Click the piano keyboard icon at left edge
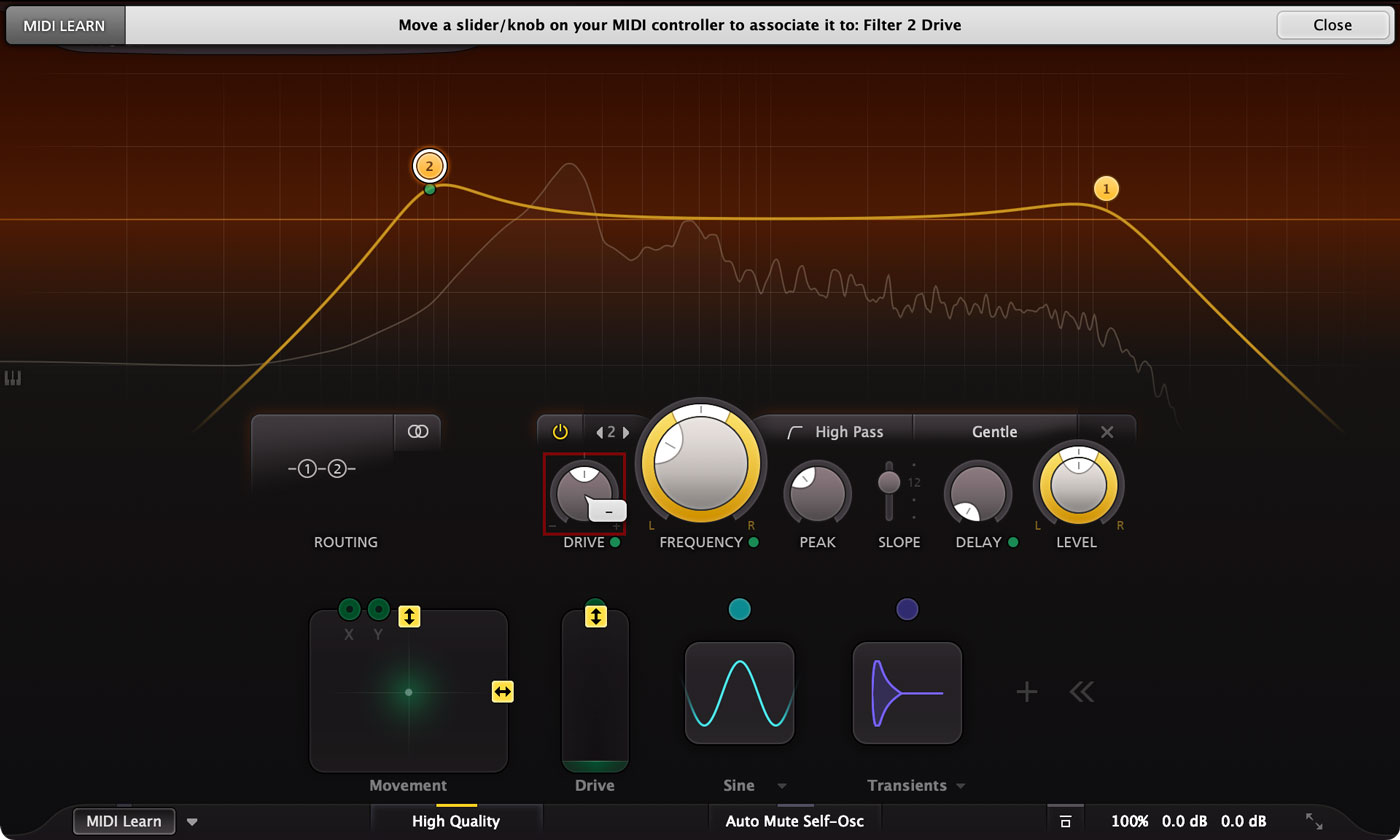The image size is (1400, 840). 13,378
